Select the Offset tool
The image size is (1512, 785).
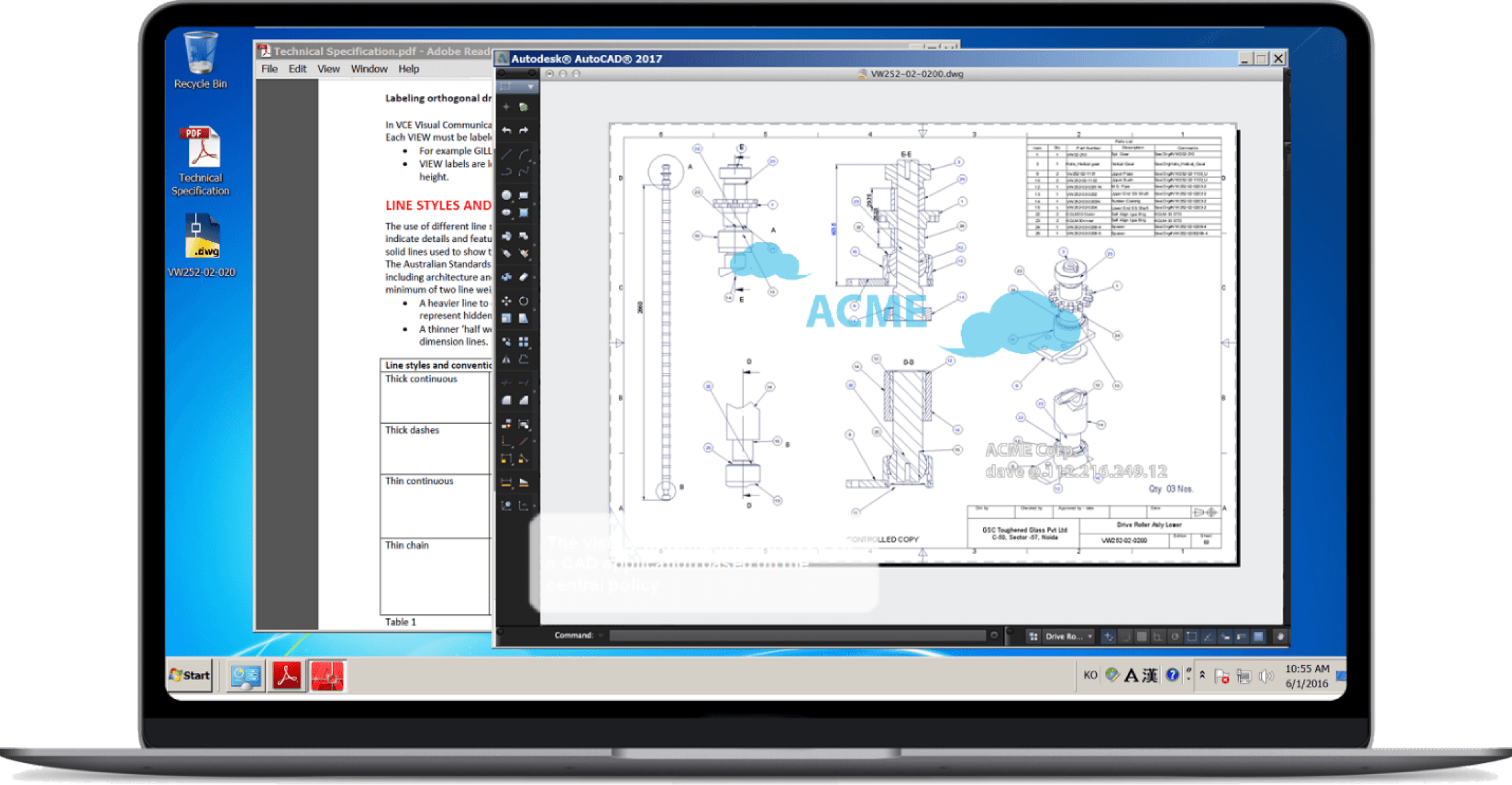(x=523, y=359)
